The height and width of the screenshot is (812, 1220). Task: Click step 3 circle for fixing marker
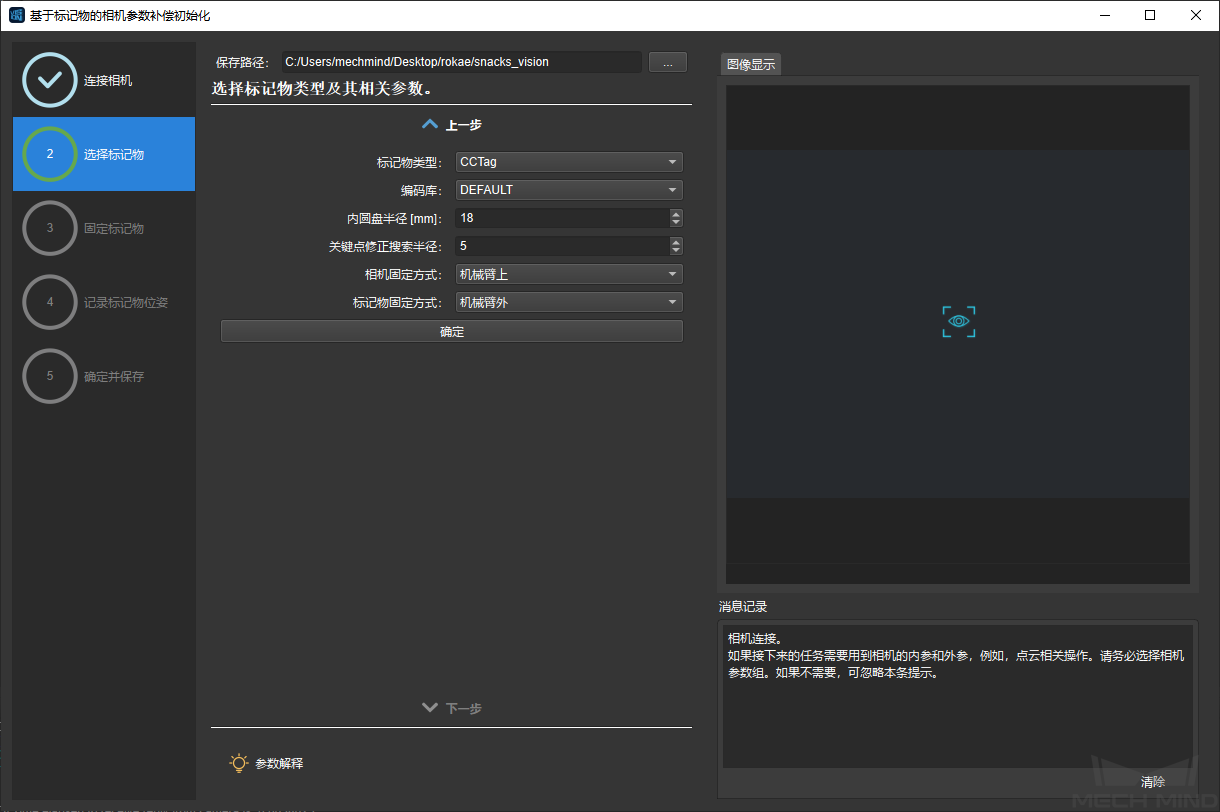tap(49, 228)
